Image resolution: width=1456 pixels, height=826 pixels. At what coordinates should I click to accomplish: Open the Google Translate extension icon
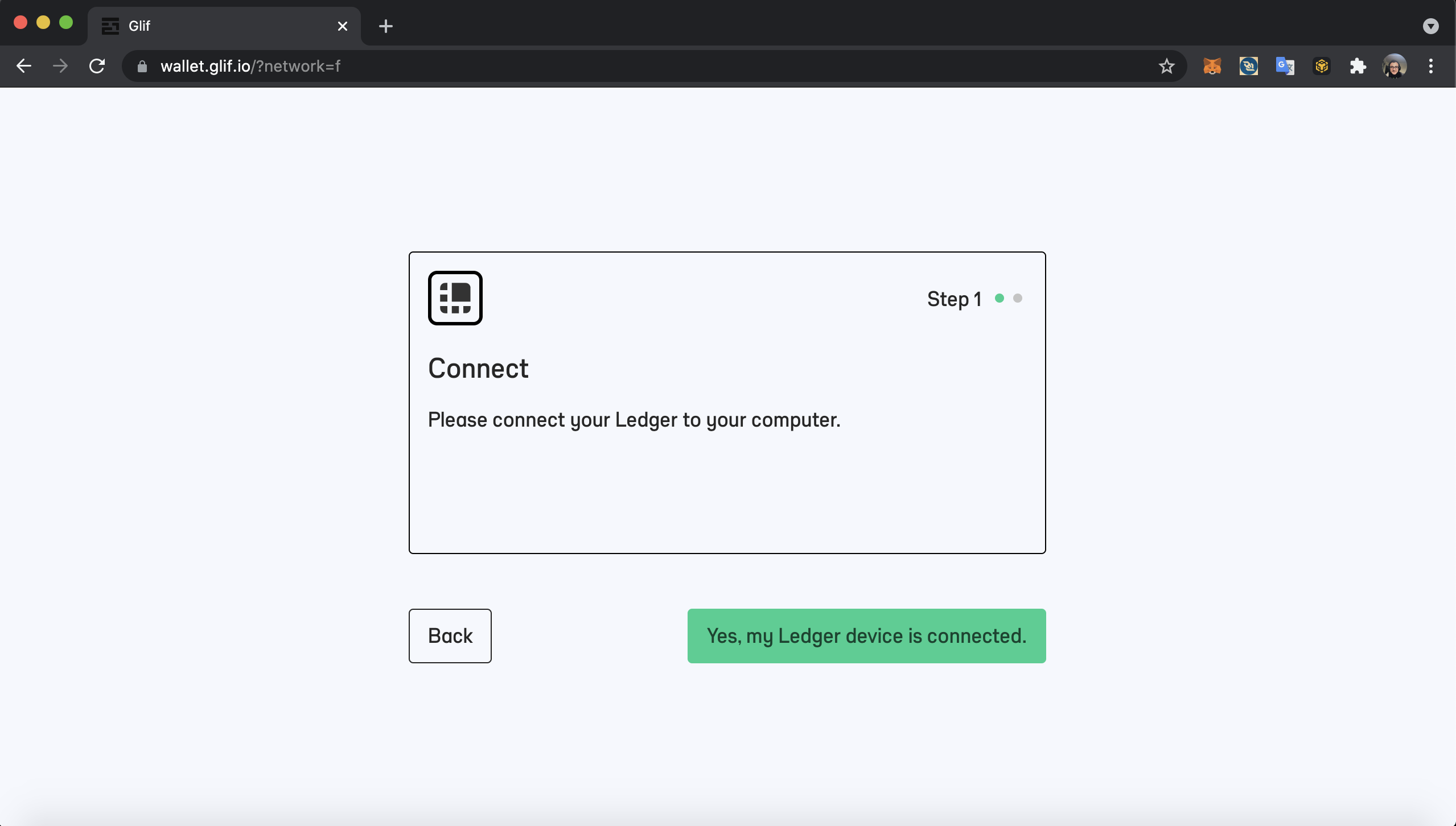pos(1285,66)
